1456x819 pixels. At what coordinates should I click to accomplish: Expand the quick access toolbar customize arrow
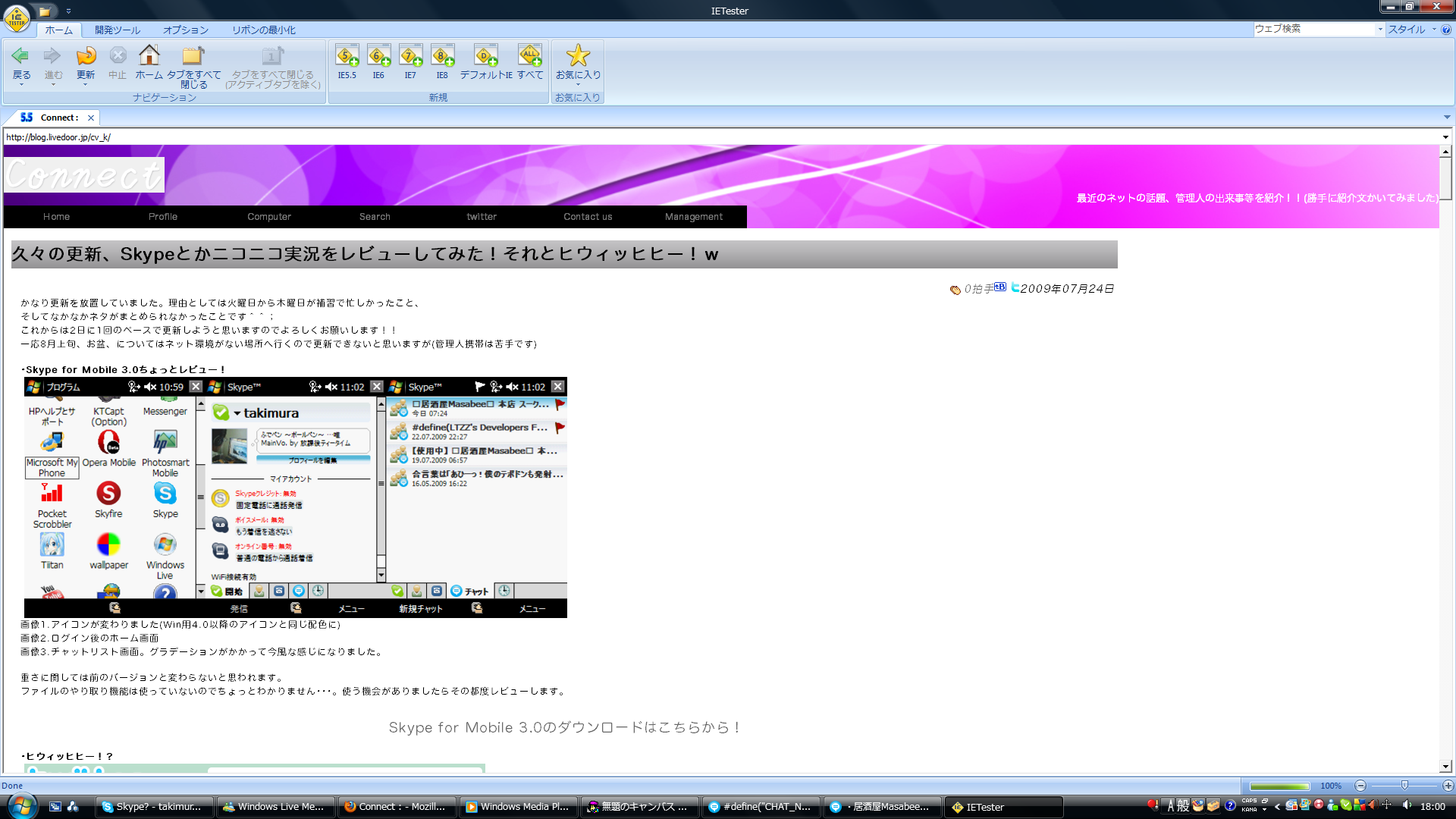(x=68, y=11)
